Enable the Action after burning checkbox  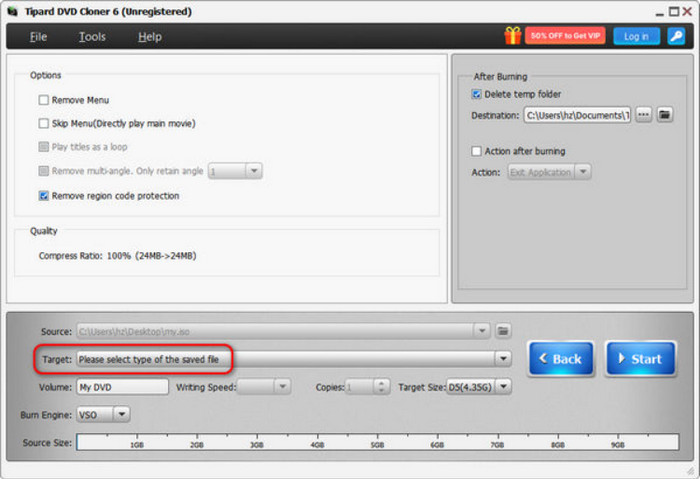(x=477, y=151)
